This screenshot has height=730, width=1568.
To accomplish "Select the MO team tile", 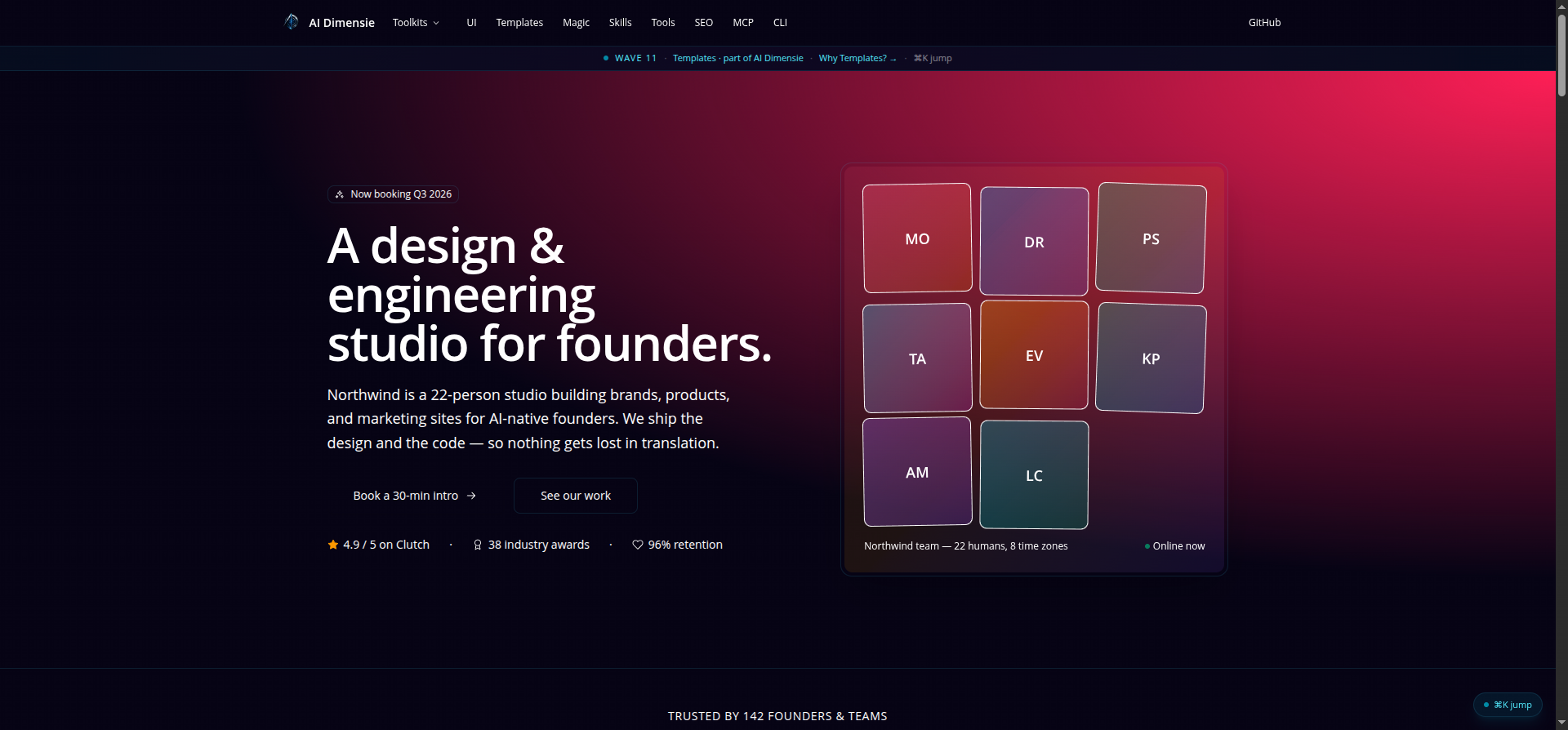I will coord(917,238).
